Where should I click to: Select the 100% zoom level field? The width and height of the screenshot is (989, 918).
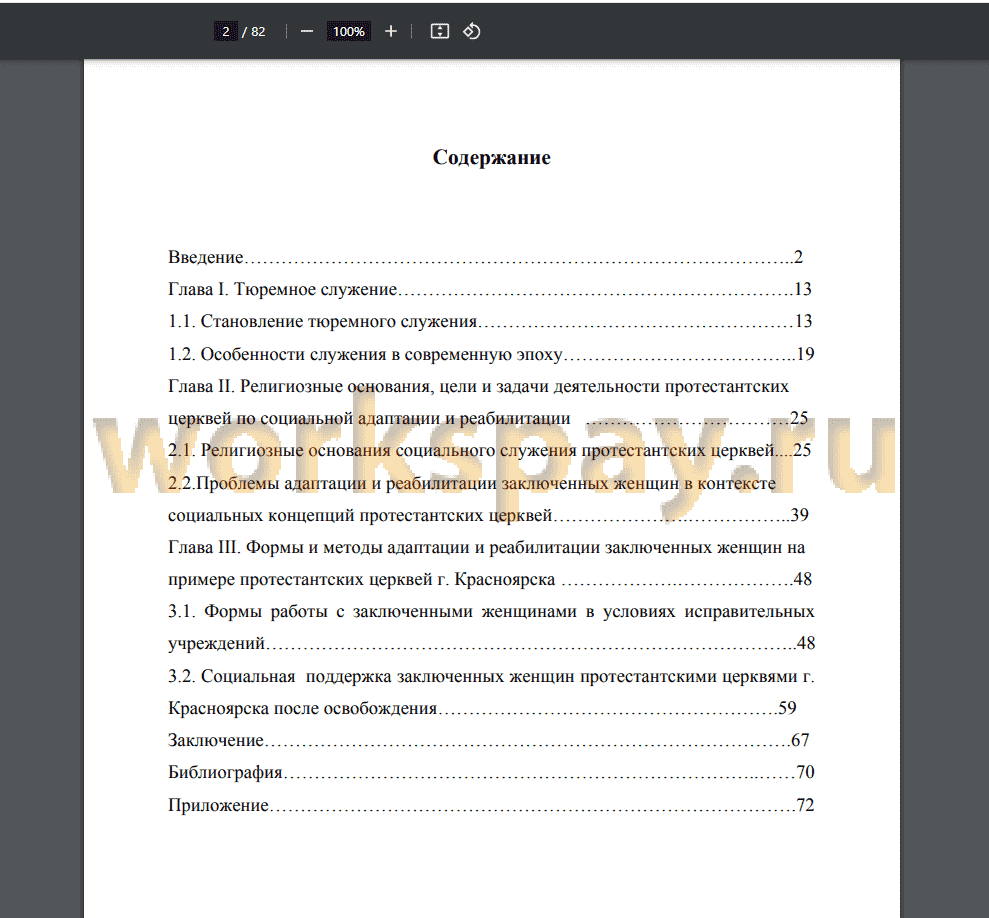[x=349, y=32]
